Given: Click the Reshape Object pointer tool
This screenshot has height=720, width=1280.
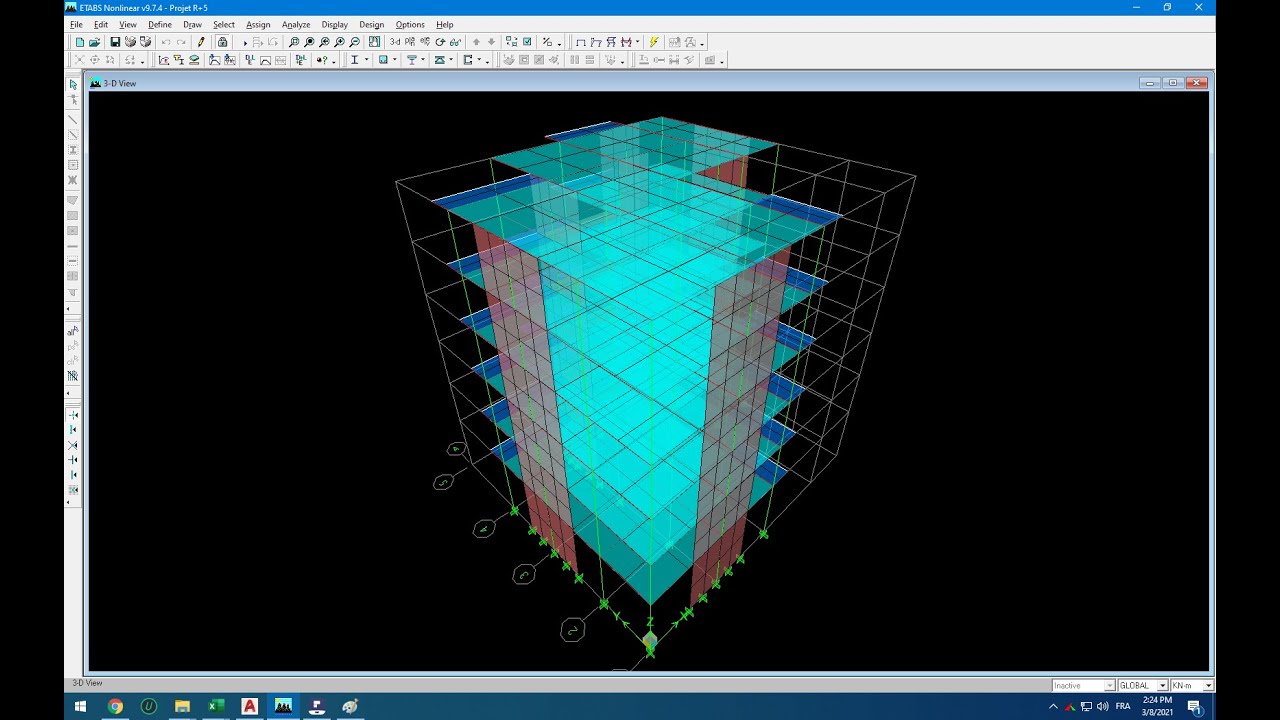Looking at the screenshot, I should (x=73, y=100).
